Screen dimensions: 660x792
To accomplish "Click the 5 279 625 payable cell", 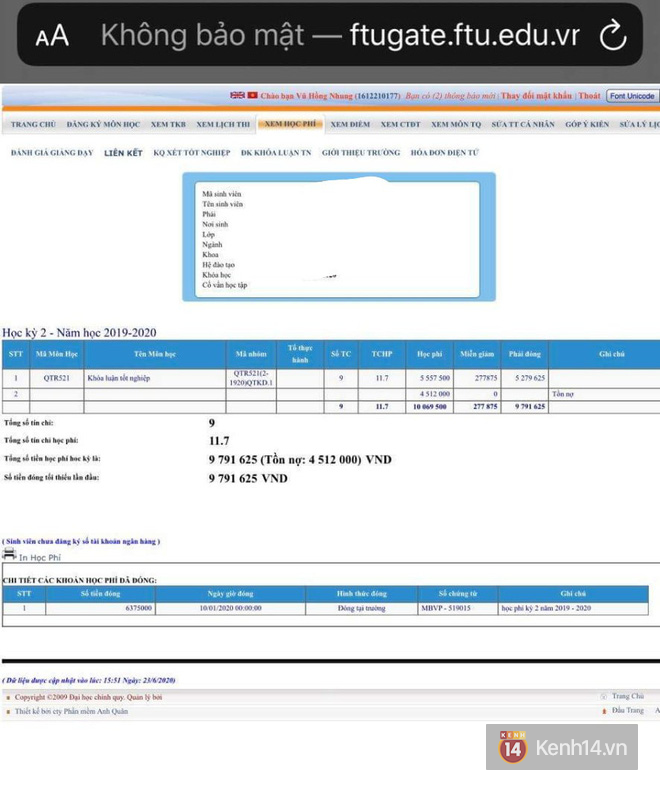I will pos(525,378).
